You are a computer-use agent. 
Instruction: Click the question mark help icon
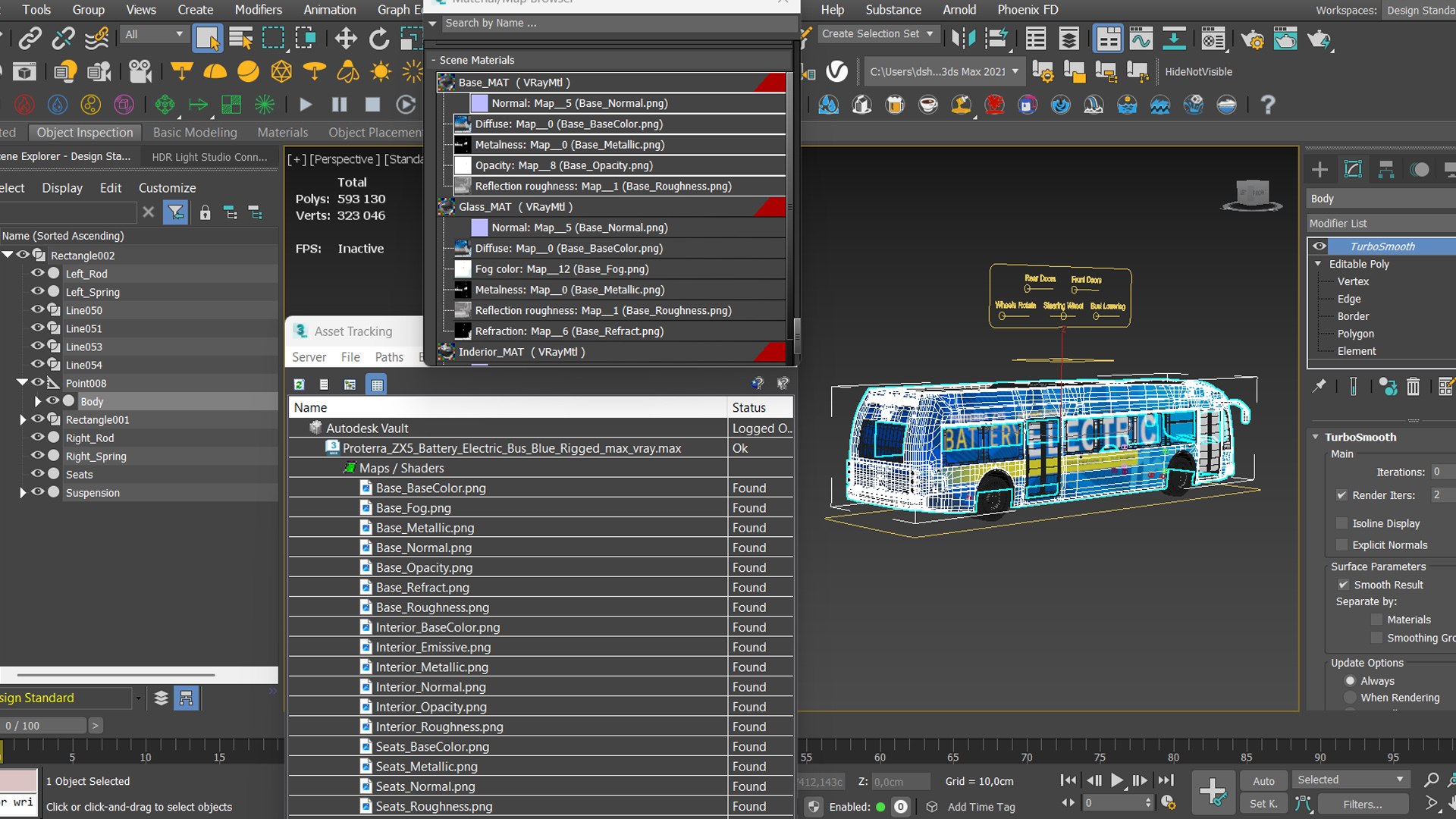(x=1267, y=105)
